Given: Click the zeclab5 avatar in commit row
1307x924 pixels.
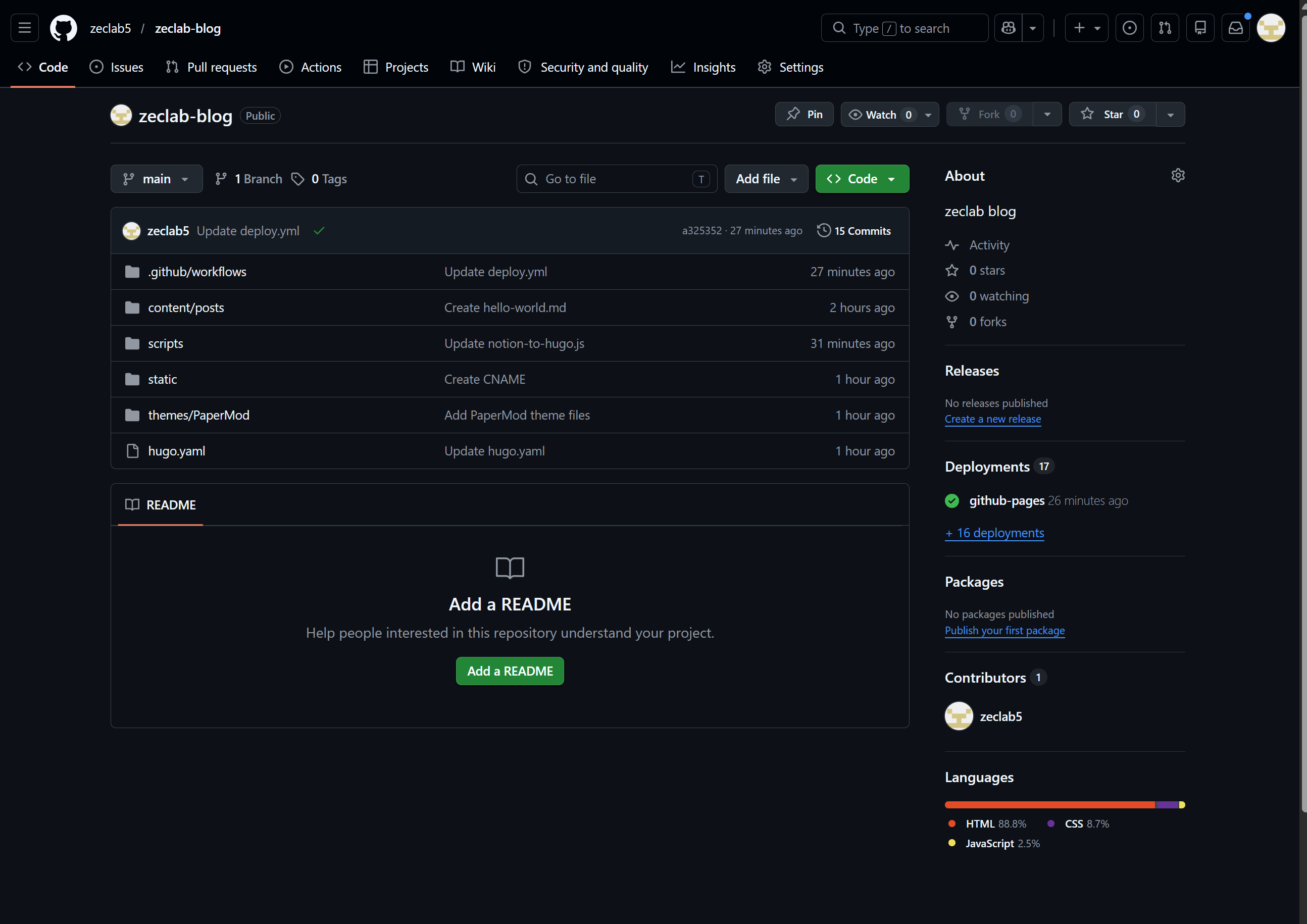Looking at the screenshot, I should (x=131, y=230).
